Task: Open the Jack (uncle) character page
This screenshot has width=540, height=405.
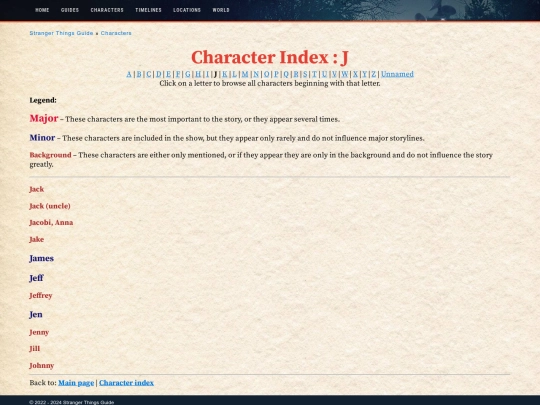Action: click(x=50, y=206)
